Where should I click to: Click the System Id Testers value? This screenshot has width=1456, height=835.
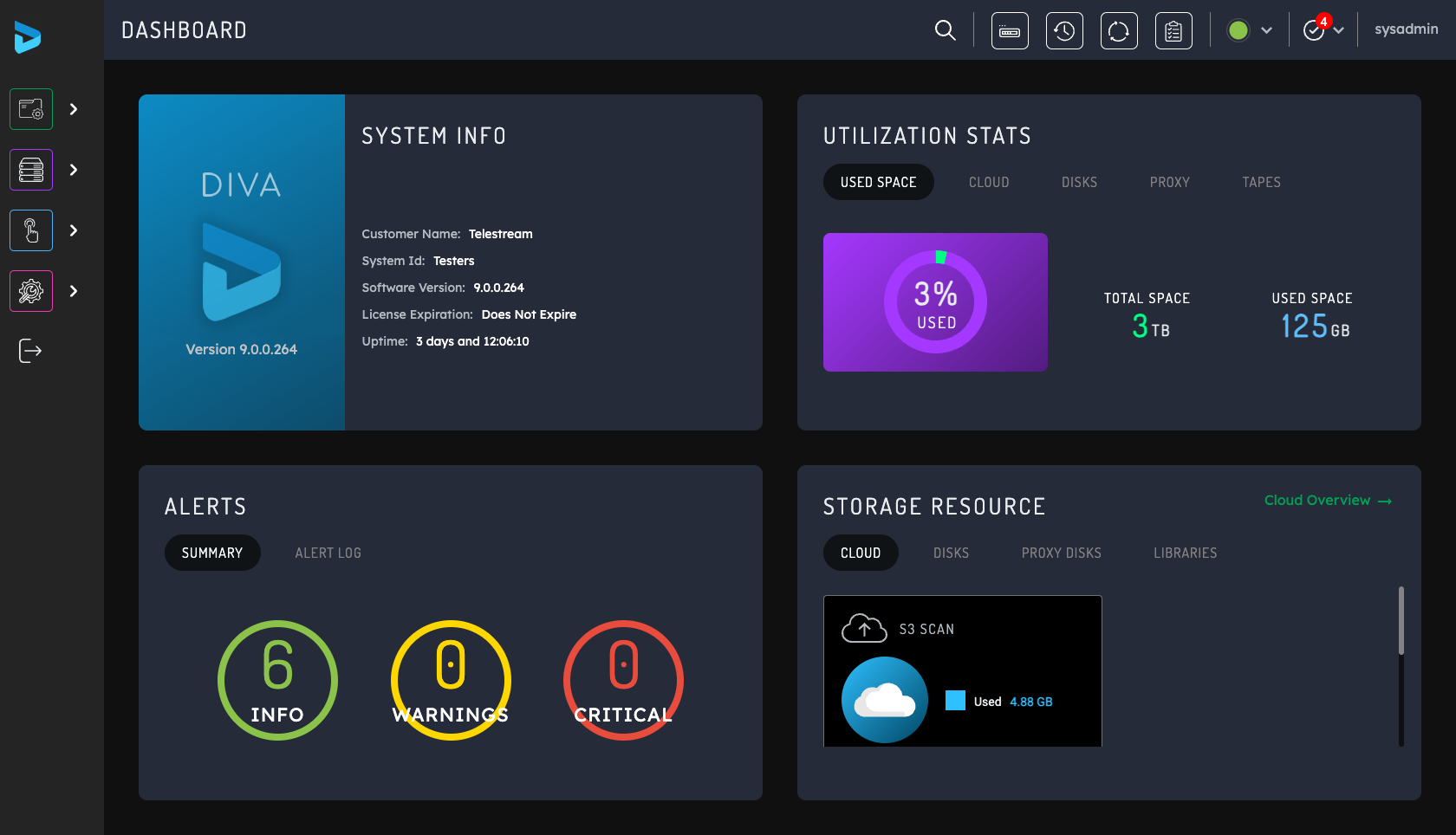click(x=454, y=261)
